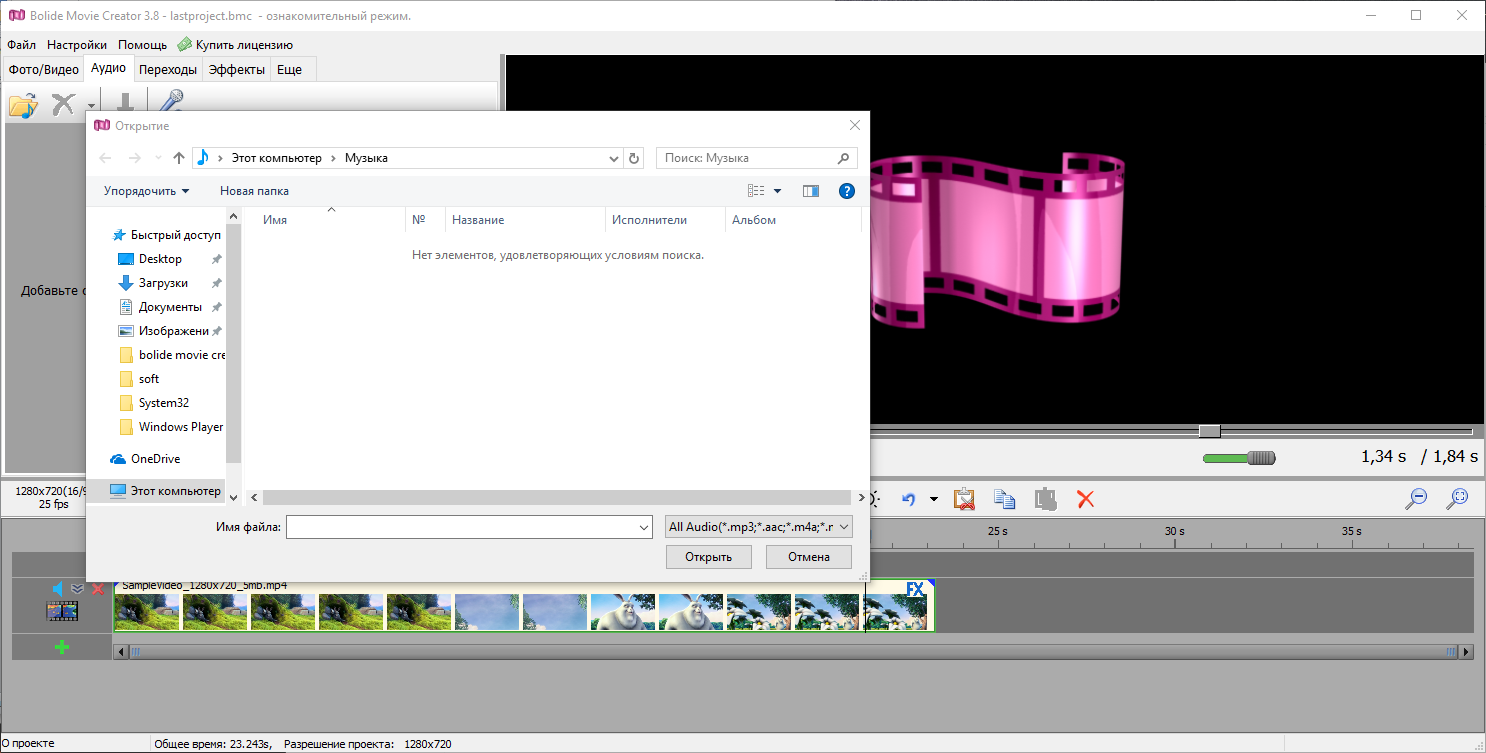The image size is (1486, 753).
Task: Click the FX badge on the video clip
Action: pyautogui.click(x=915, y=590)
